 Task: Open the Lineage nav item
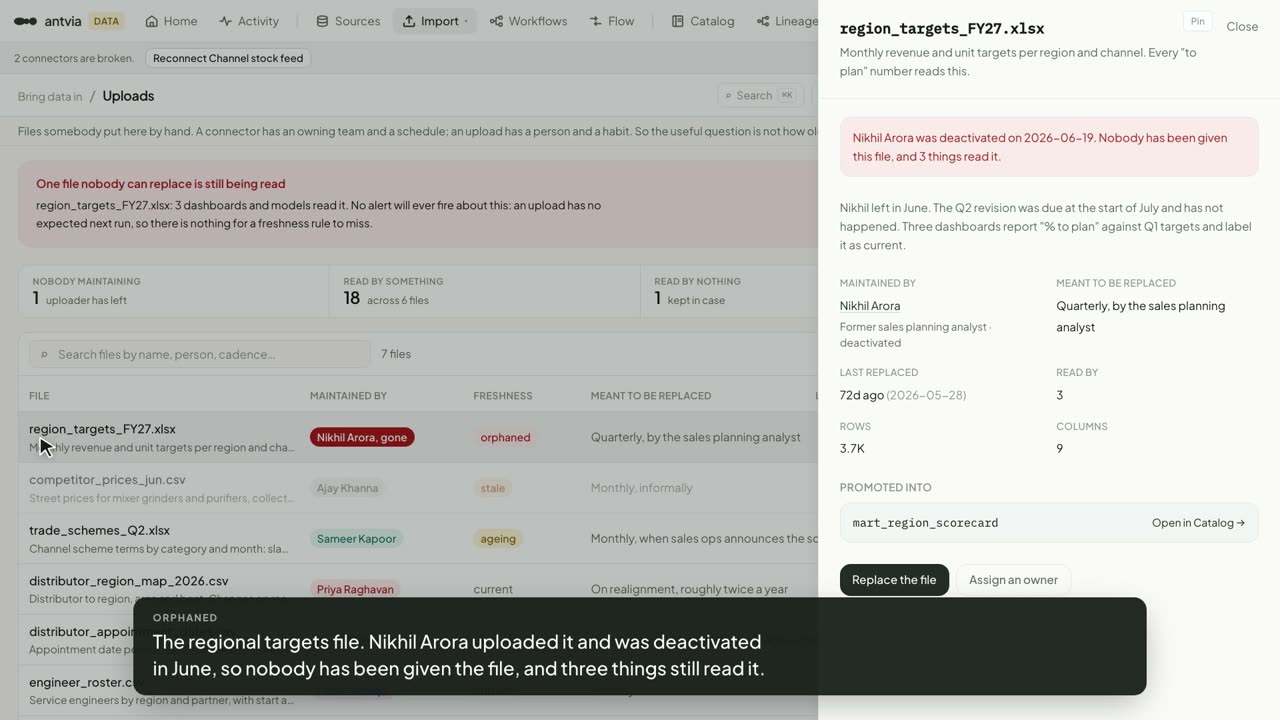coord(787,21)
